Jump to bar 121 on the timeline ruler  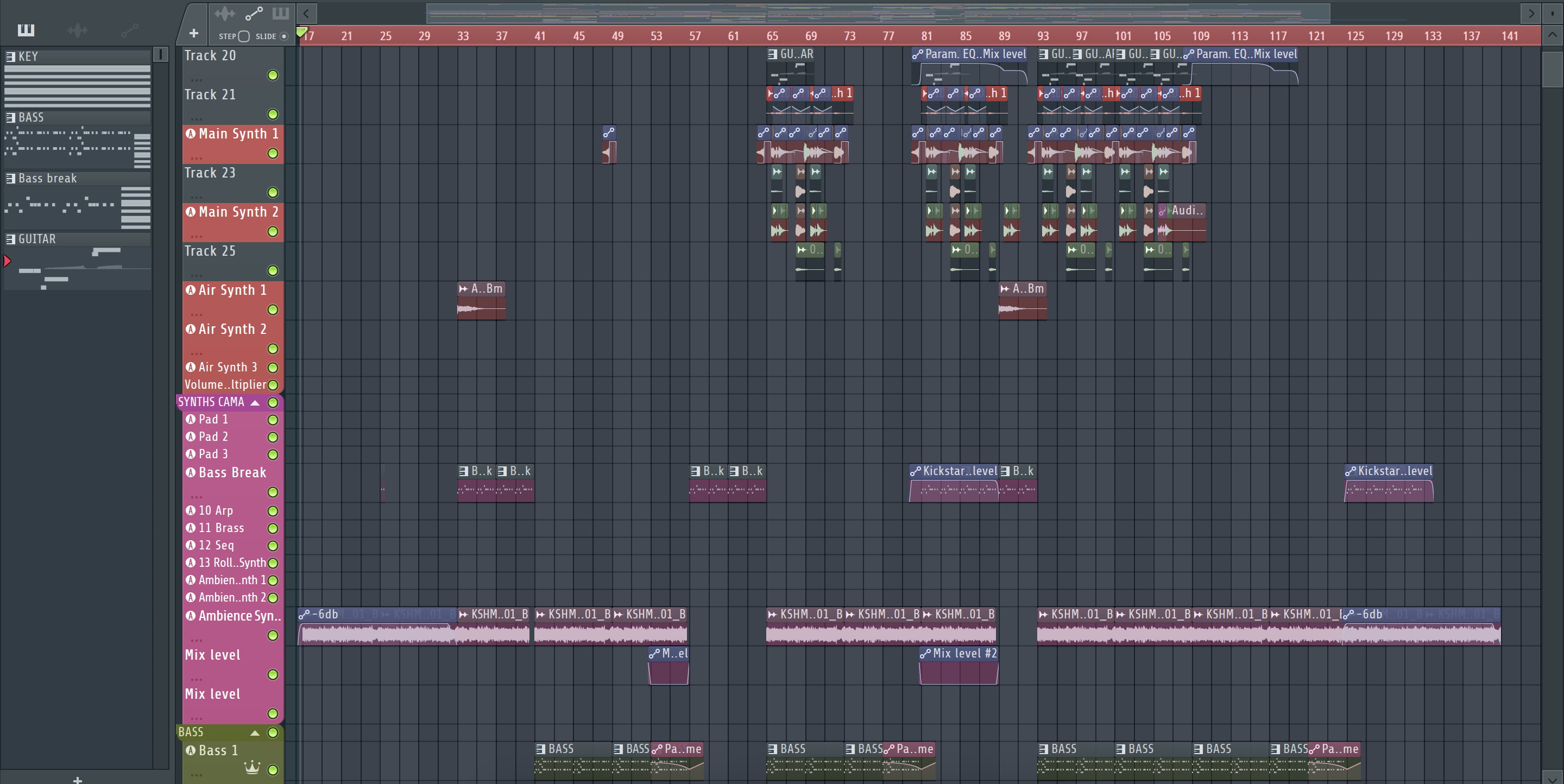(1316, 36)
